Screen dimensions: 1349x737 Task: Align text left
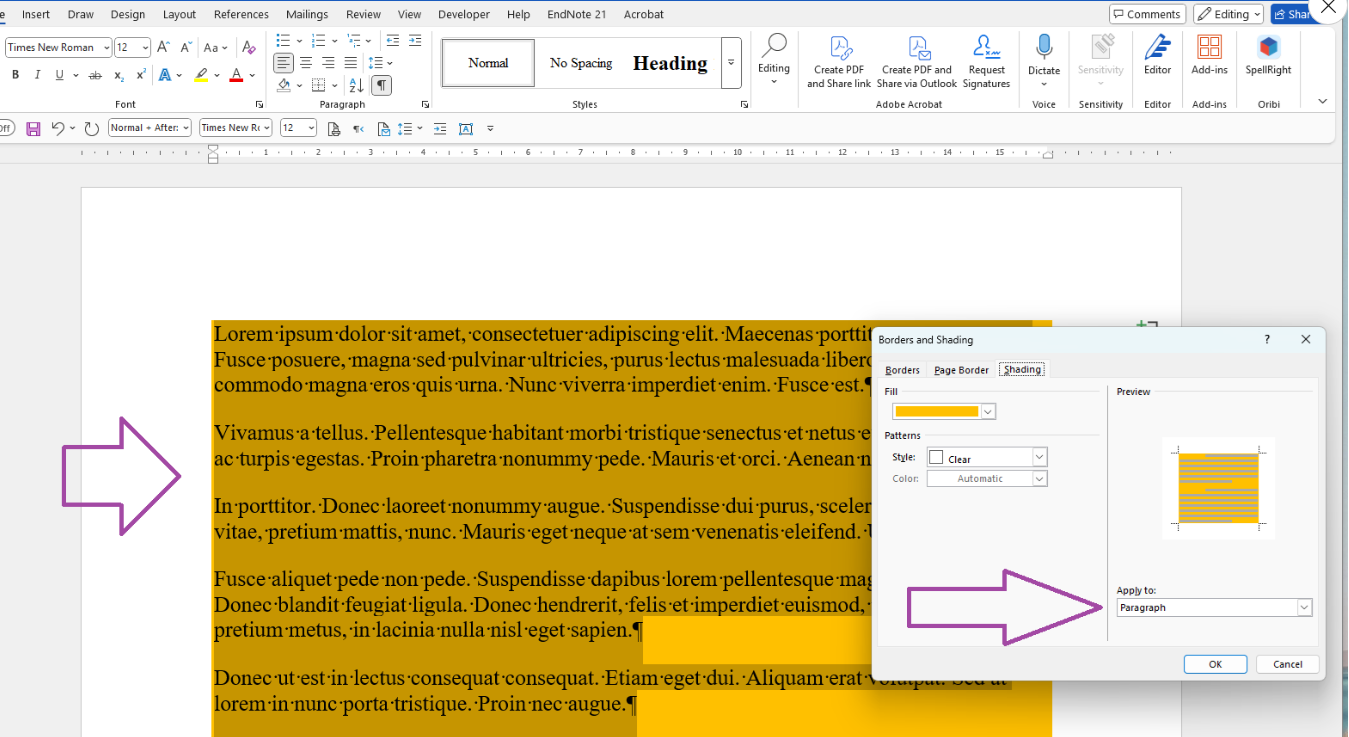(284, 62)
